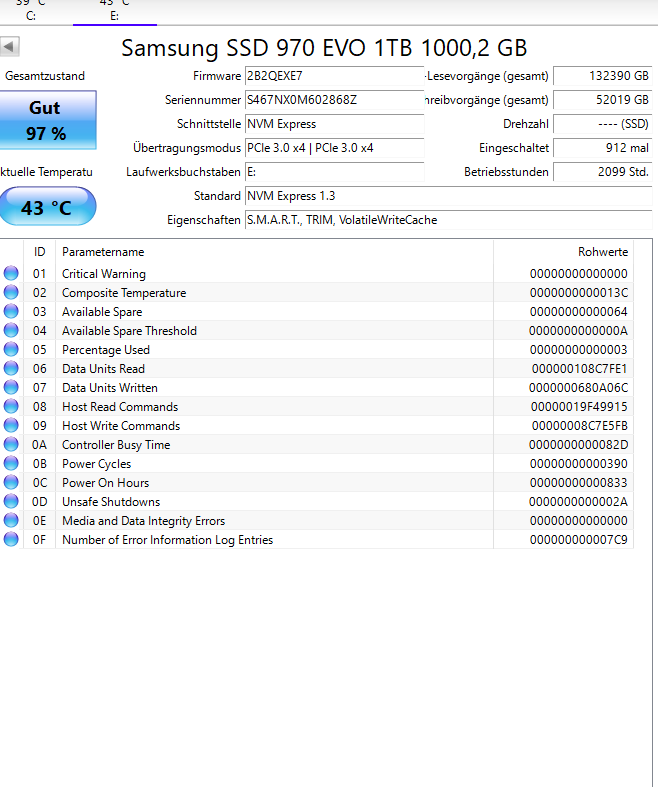Click the Übertragungsmodus field PCIe 3.0 x4
This screenshot has height=787, width=658.
pos(334,148)
